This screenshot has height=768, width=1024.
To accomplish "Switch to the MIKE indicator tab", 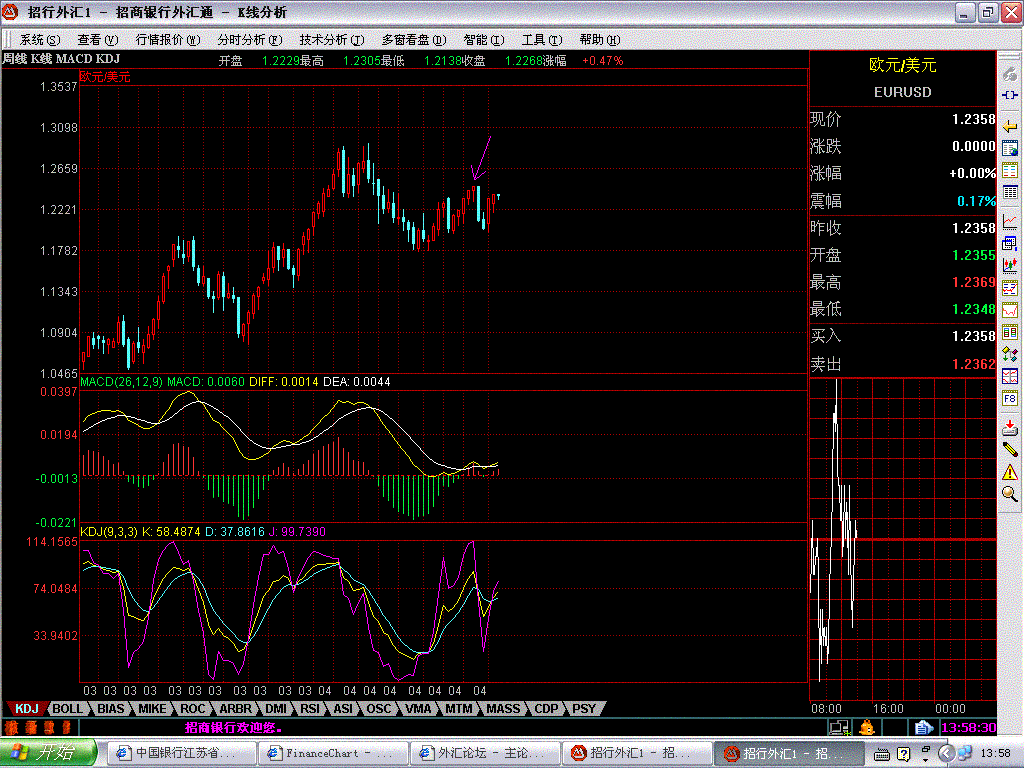I will (x=152, y=709).
